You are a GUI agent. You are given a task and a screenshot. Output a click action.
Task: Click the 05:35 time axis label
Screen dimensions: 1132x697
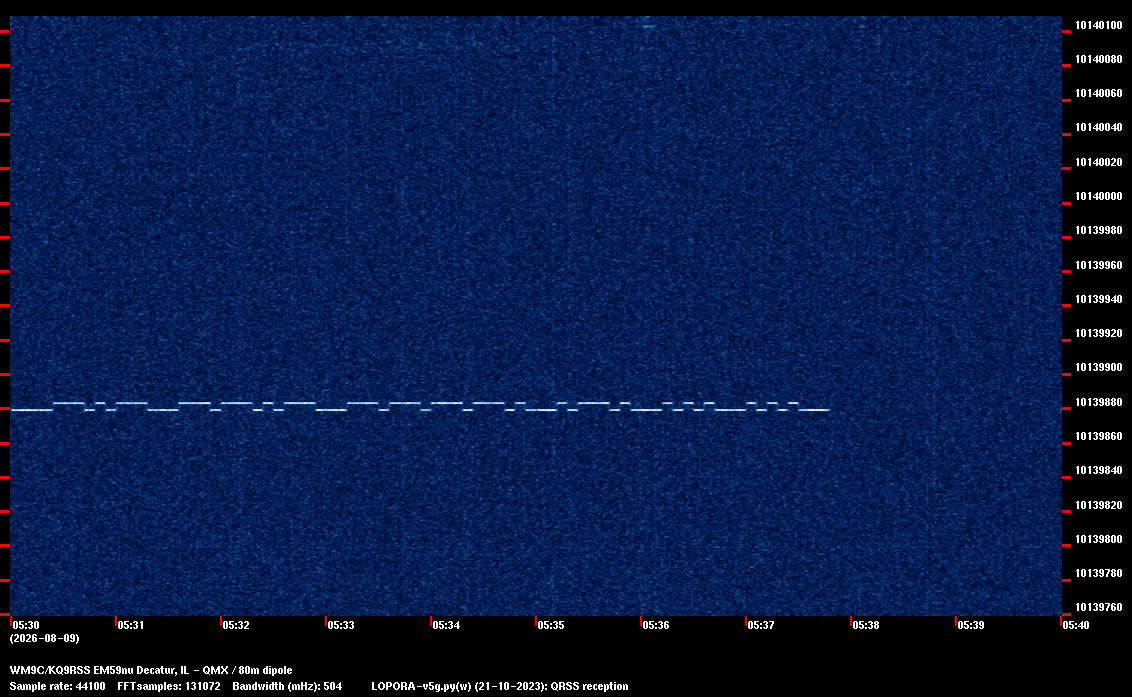(x=551, y=625)
